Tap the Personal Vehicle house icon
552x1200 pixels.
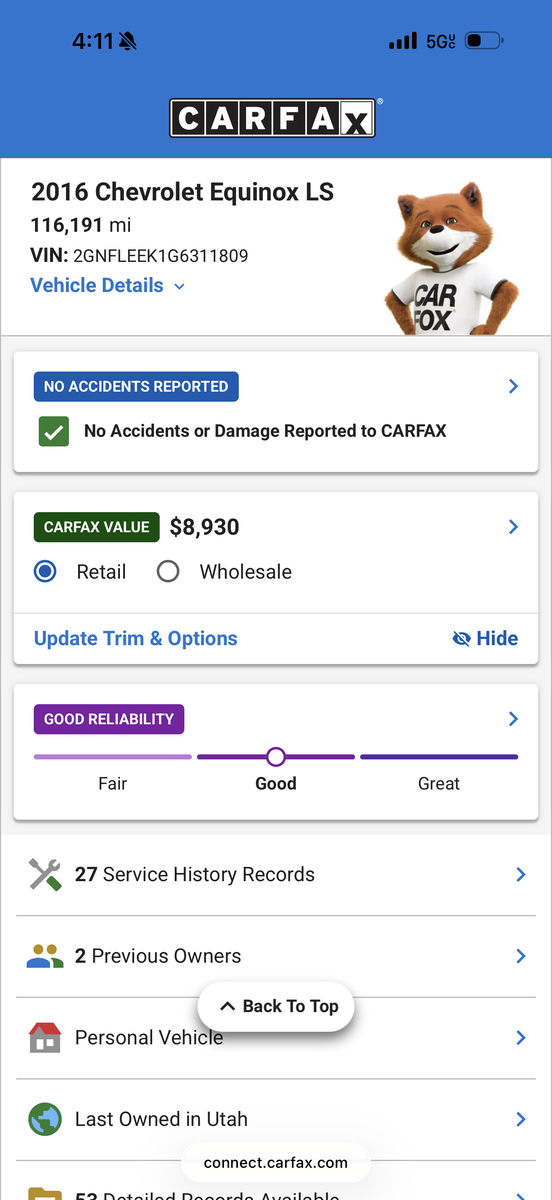click(x=45, y=1038)
